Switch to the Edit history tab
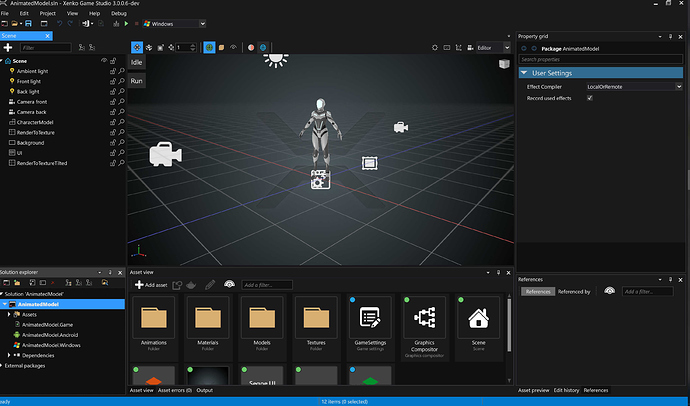 [x=566, y=390]
